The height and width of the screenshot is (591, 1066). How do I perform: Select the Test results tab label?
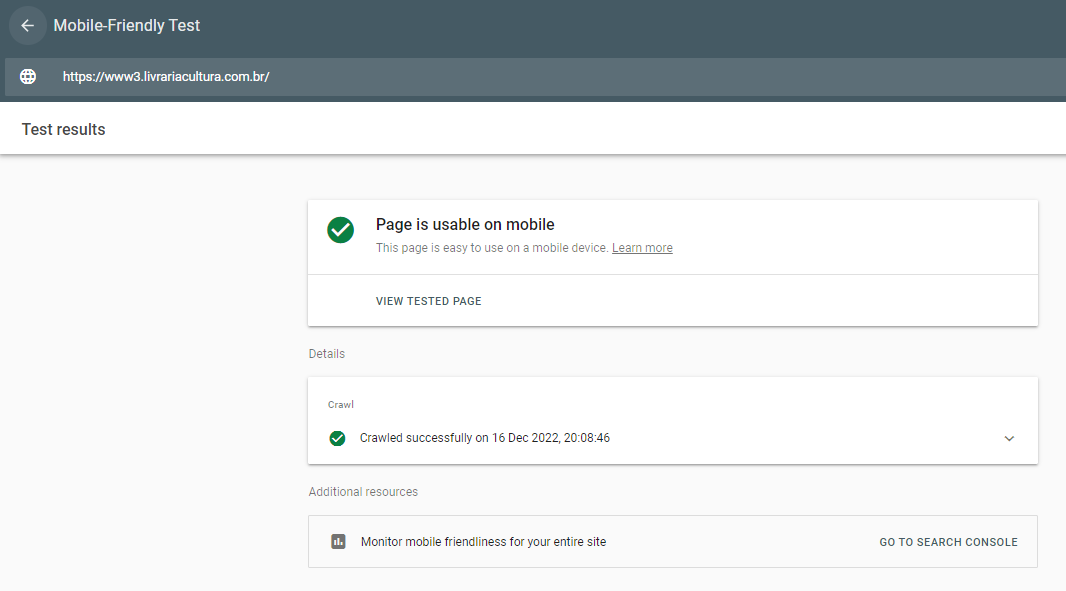(63, 129)
